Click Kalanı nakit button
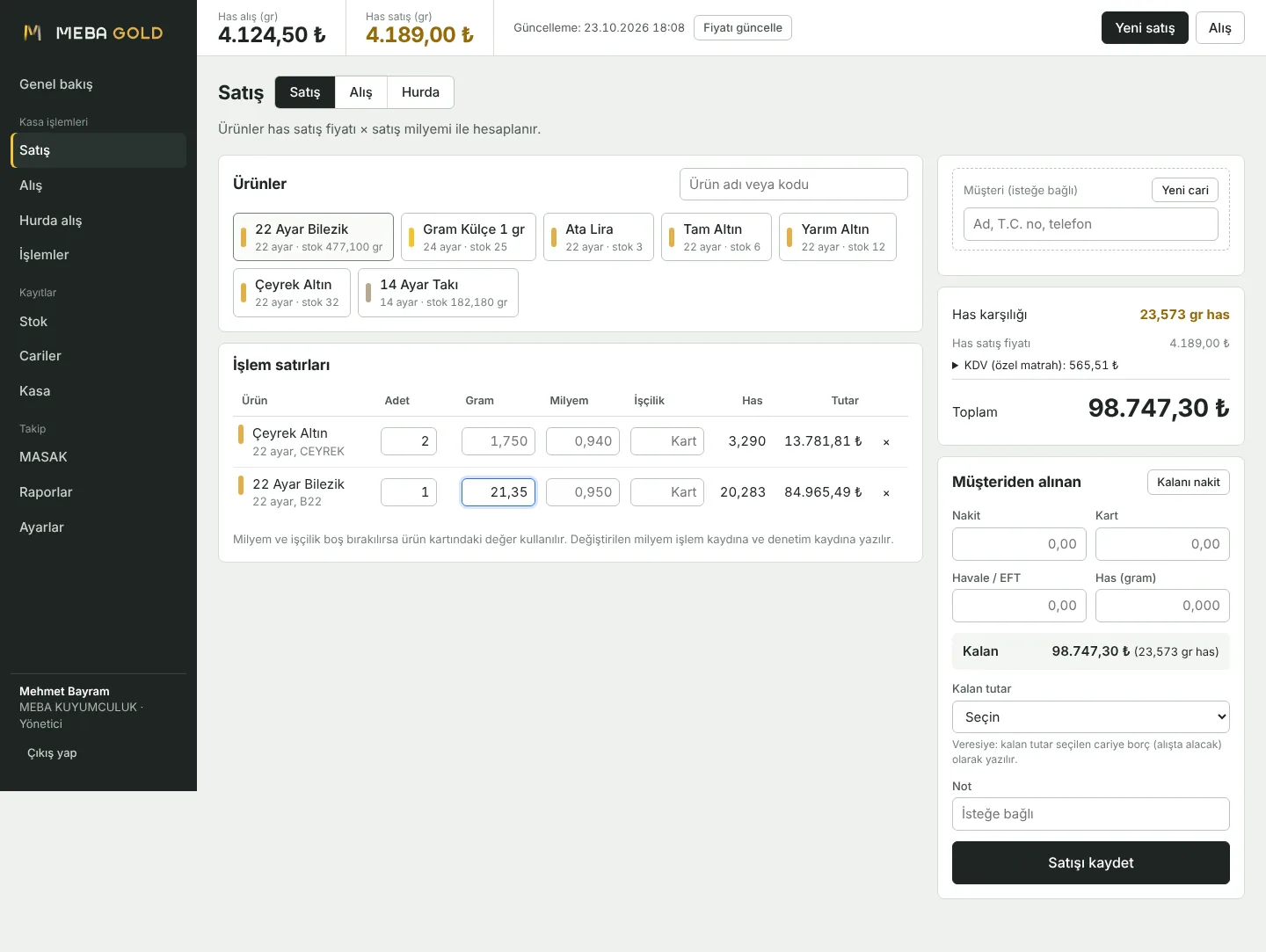Viewport: 1266px width, 952px height. coord(1188,482)
